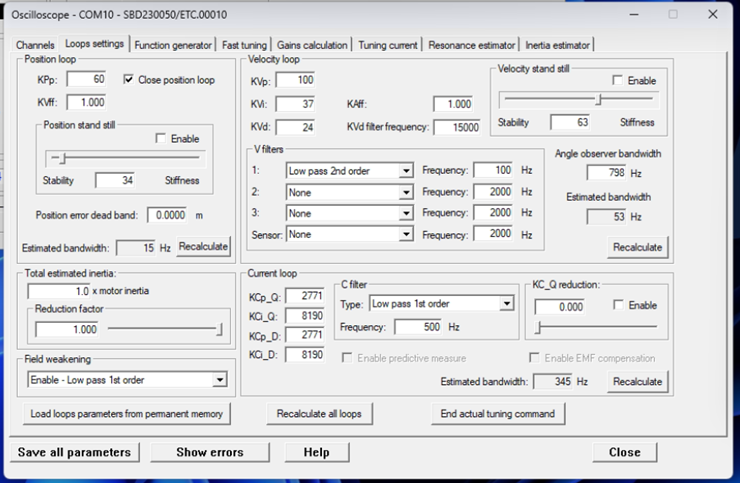740x483 pixels.
Task: Enable Position stand still checkbox
Action: pyautogui.click(x=161, y=139)
